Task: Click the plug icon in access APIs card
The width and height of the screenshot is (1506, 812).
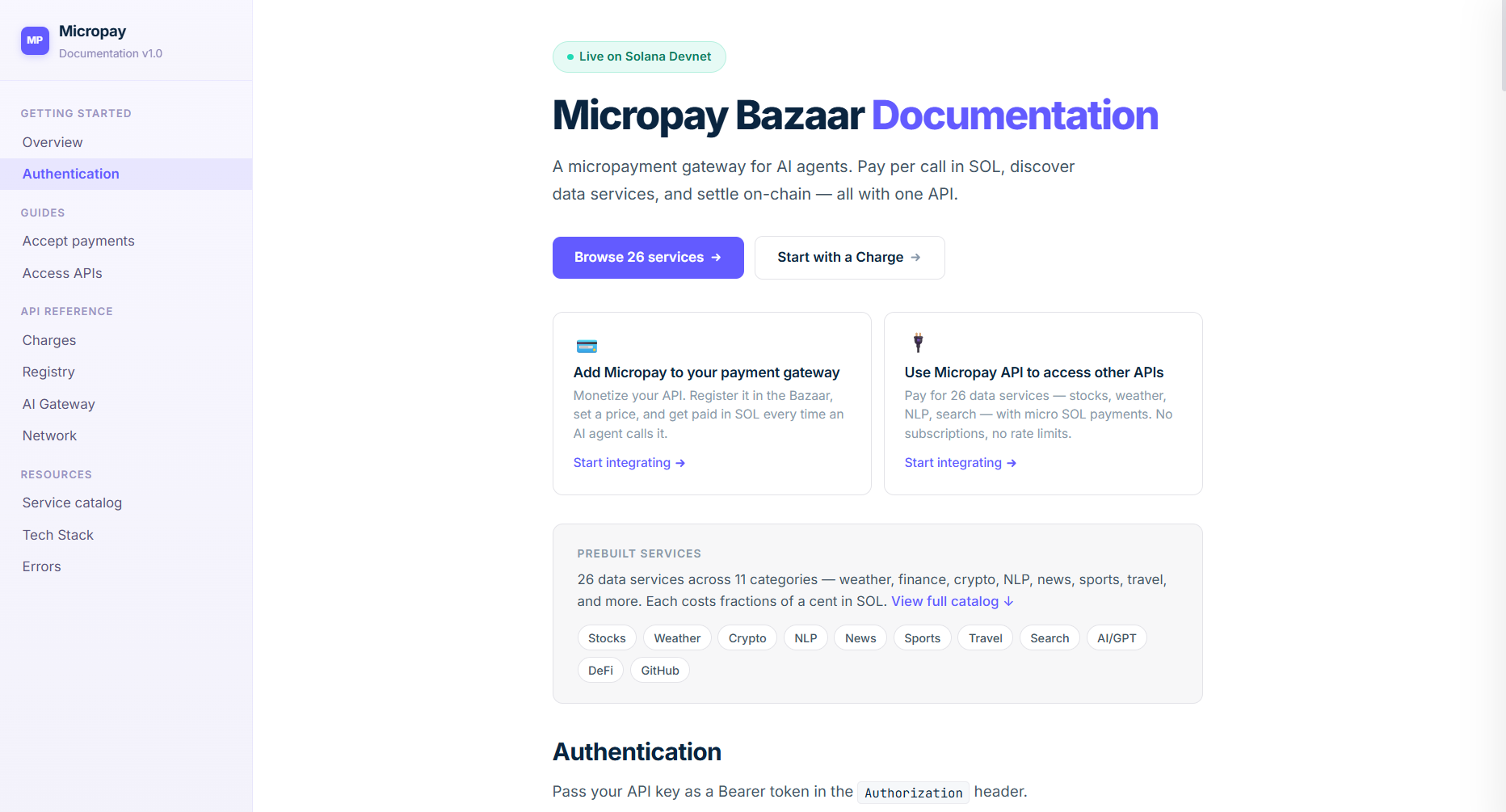Action: (x=918, y=343)
